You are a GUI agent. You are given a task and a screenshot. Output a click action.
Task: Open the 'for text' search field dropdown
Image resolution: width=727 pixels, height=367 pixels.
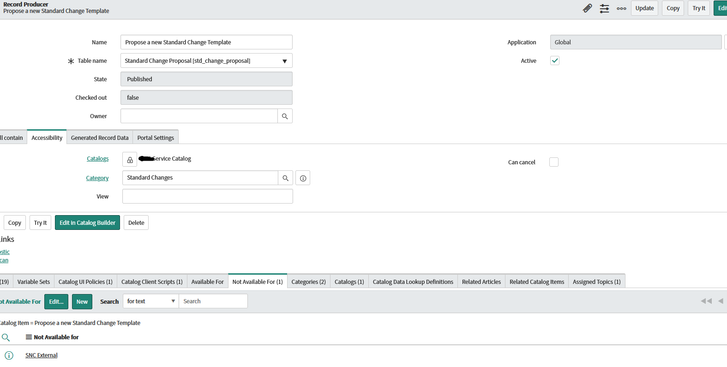coord(151,301)
